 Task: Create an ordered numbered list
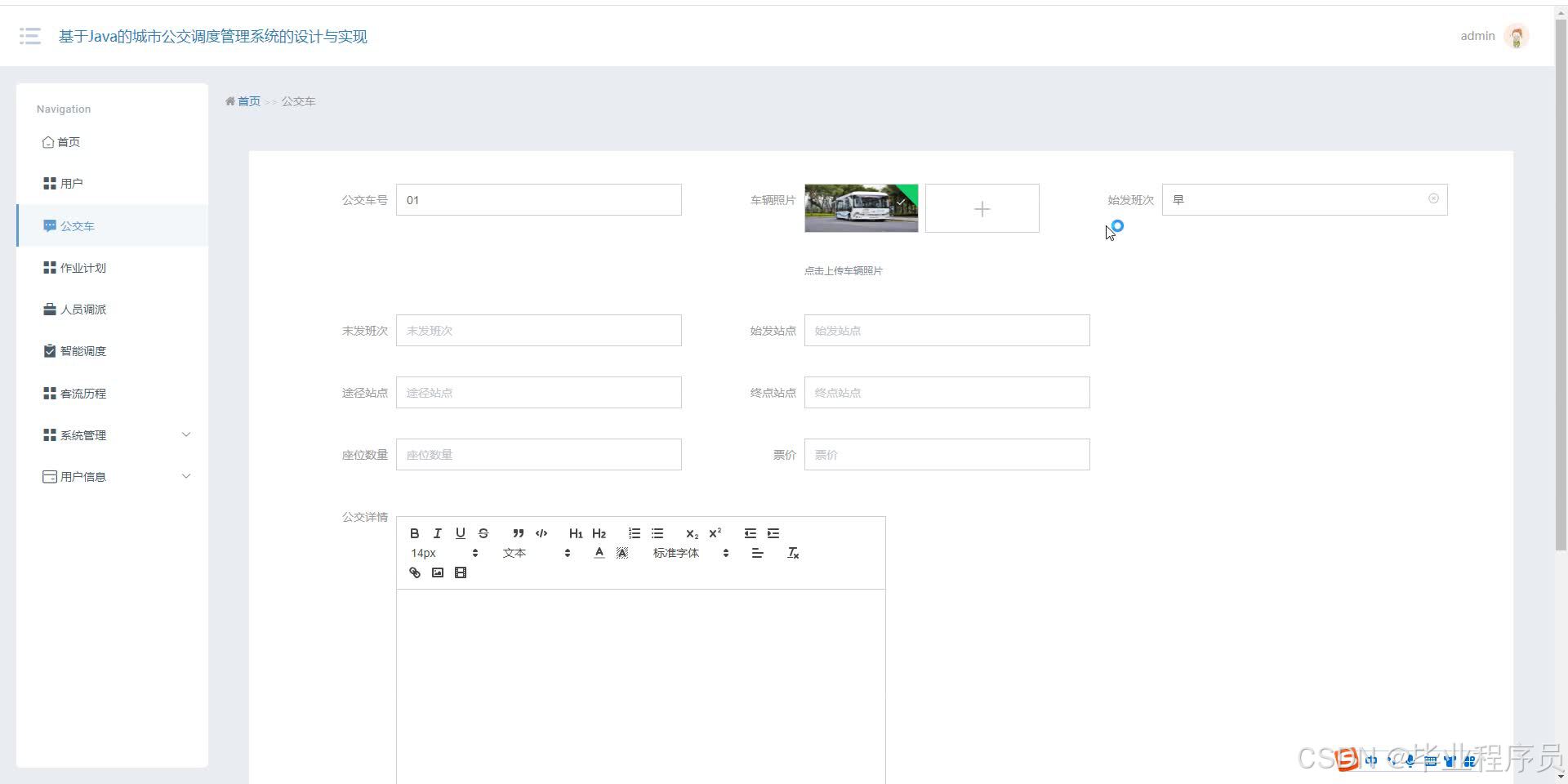(635, 533)
